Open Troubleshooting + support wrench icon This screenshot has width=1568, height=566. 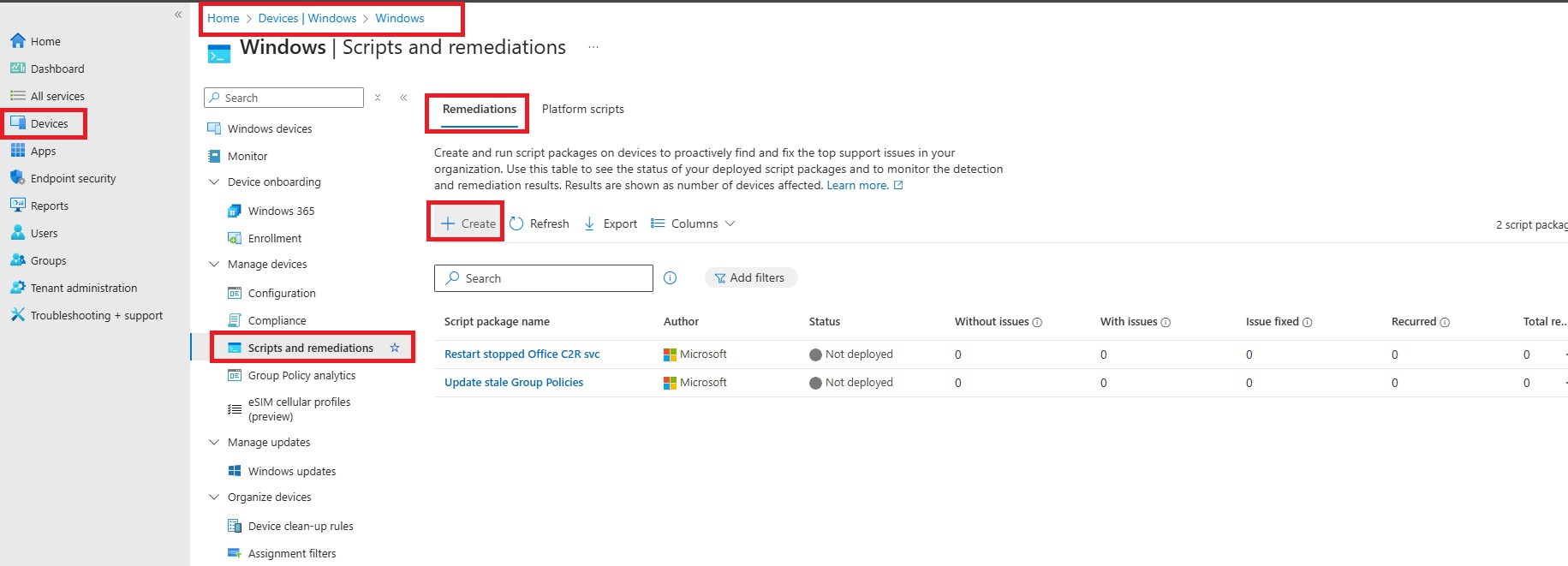tap(18, 315)
